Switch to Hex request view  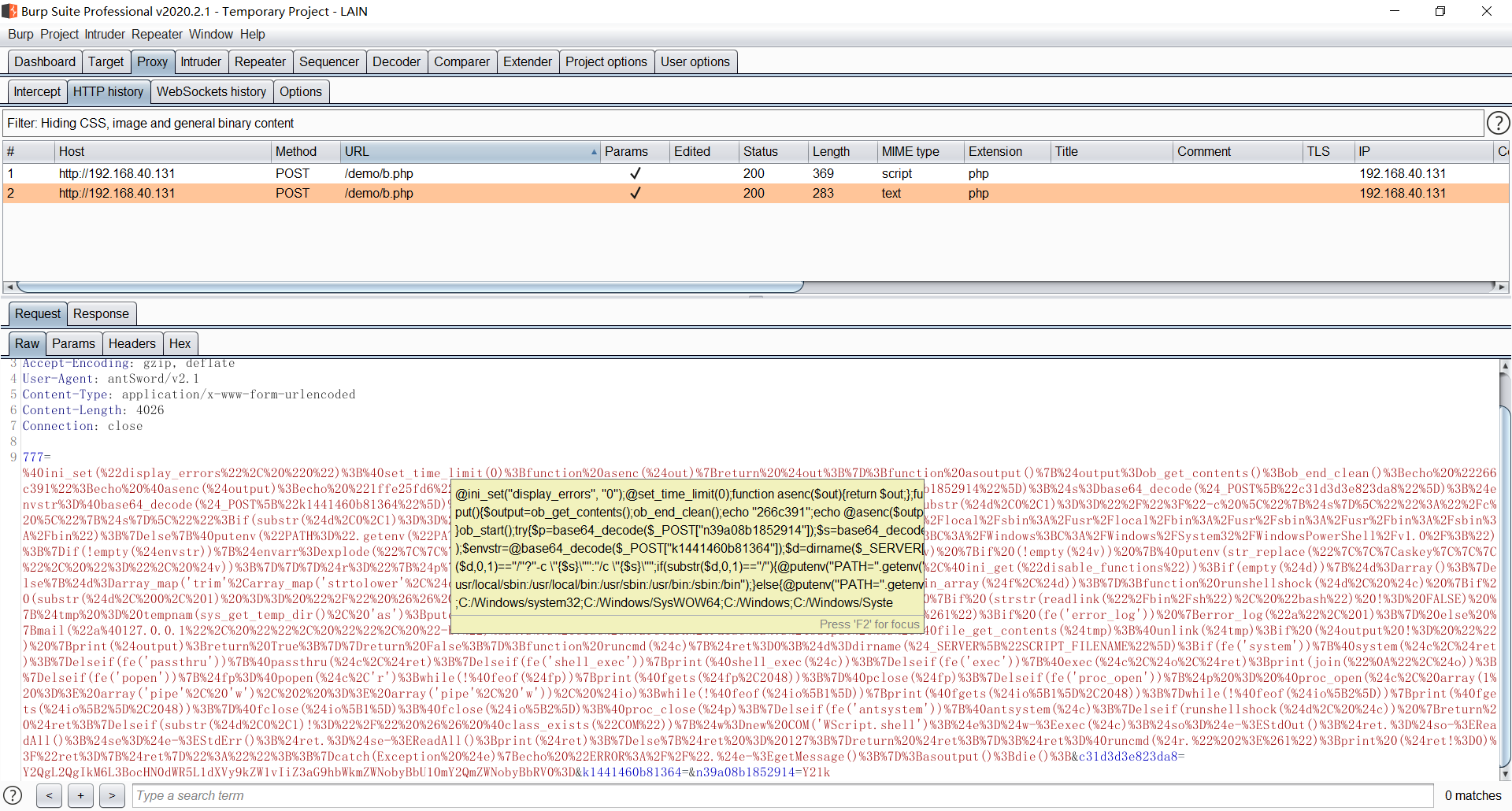(x=180, y=343)
